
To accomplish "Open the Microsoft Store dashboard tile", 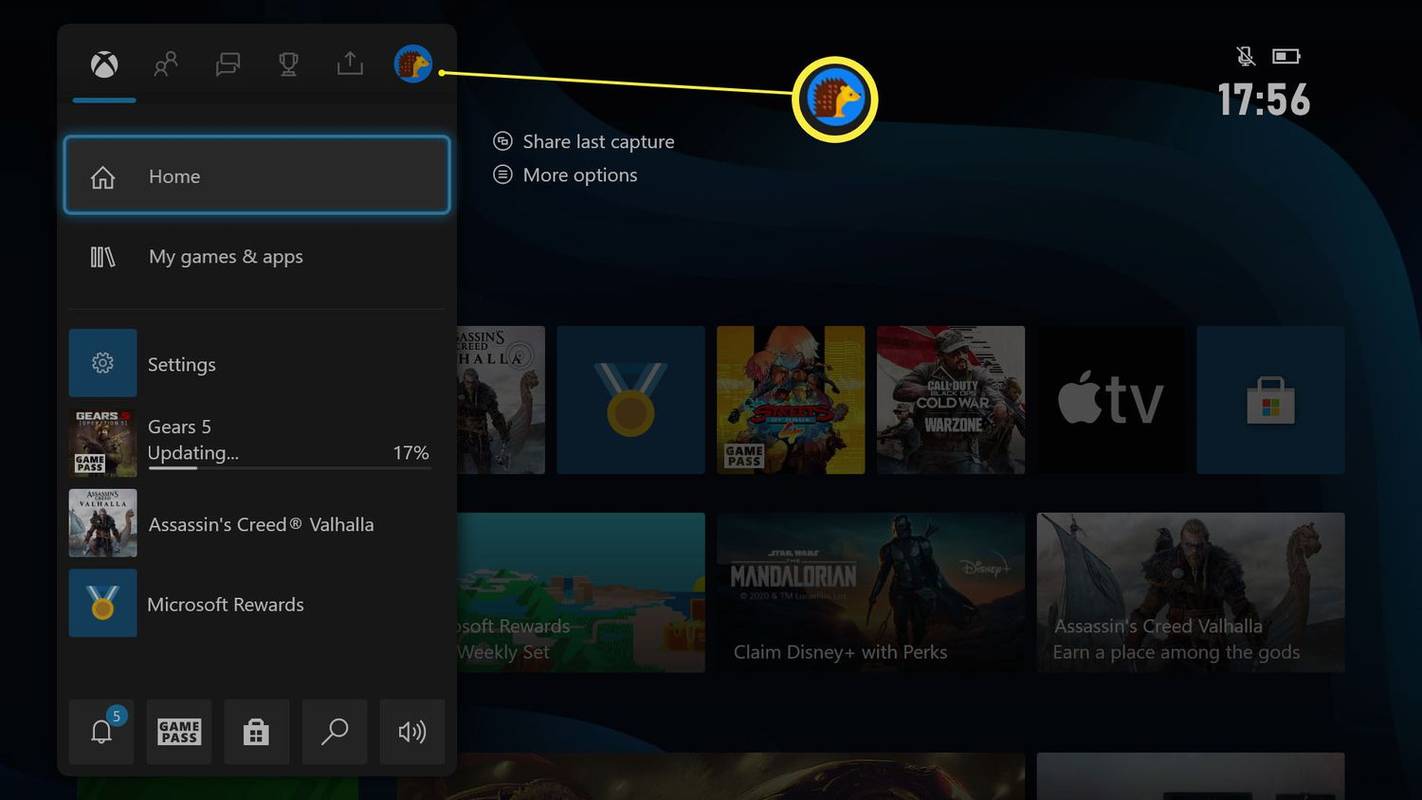I will point(1271,400).
